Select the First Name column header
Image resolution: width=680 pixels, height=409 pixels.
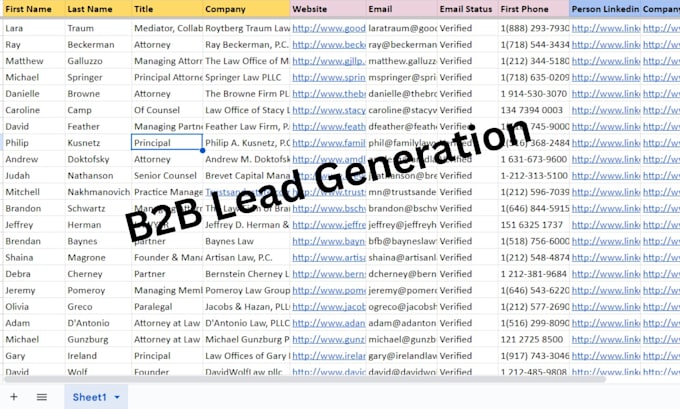click(x=34, y=9)
